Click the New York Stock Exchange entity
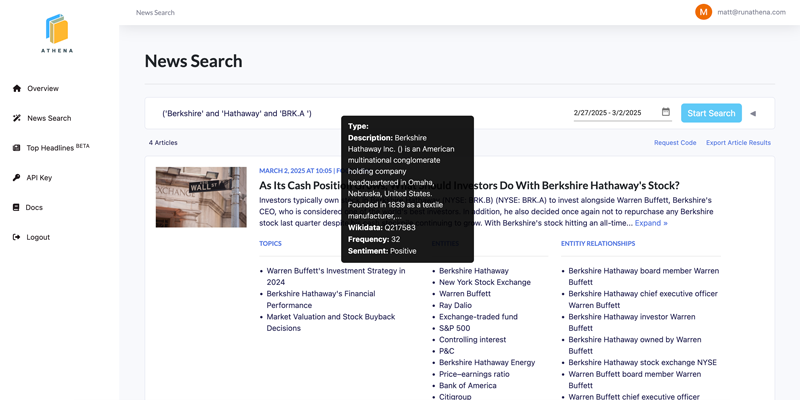The width and height of the screenshot is (800, 400). point(485,282)
